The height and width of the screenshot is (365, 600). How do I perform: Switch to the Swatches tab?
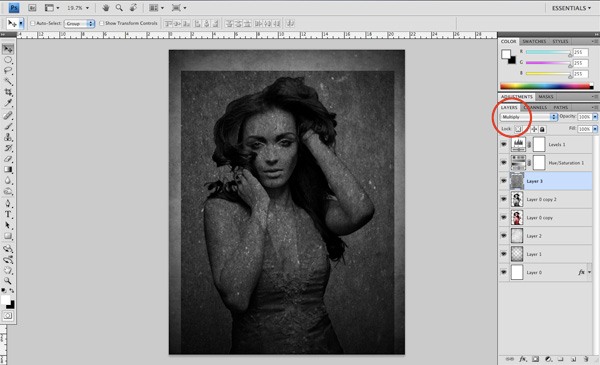534,41
